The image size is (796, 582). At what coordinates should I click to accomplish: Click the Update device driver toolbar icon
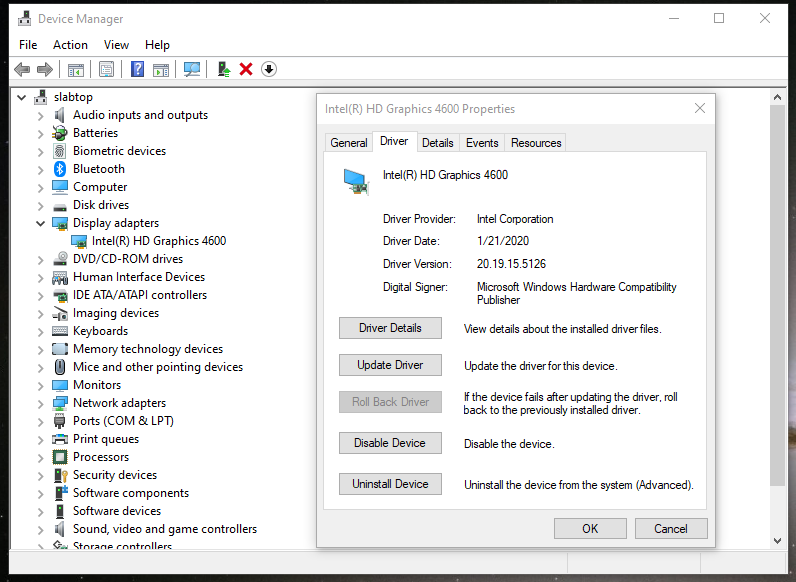click(x=224, y=69)
